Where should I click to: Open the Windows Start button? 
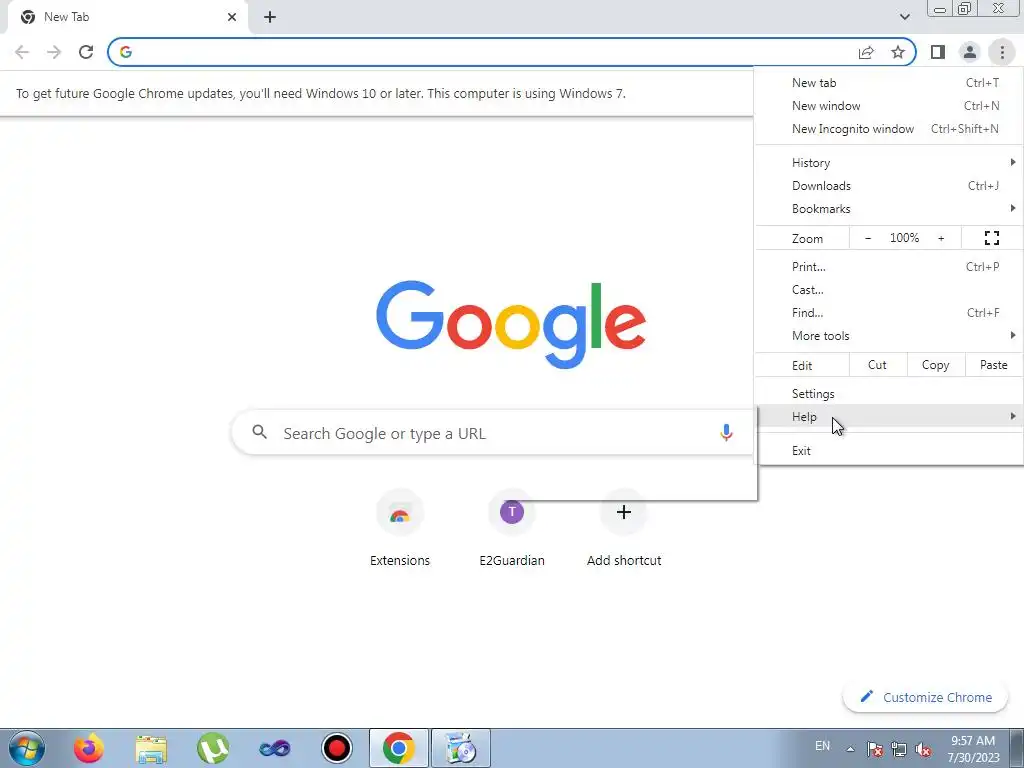pos(27,748)
